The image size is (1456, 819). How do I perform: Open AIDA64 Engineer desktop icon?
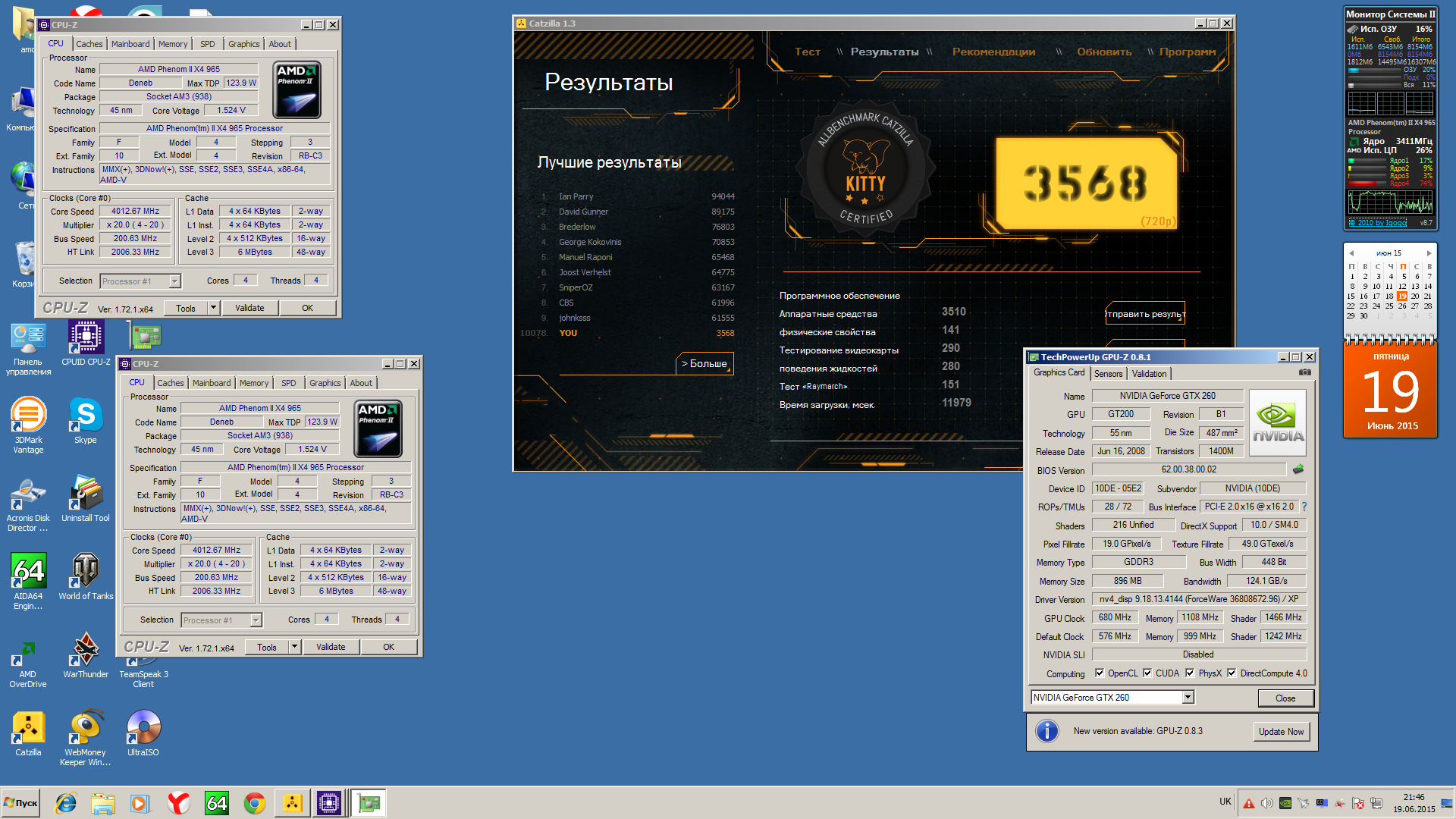(28, 581)
